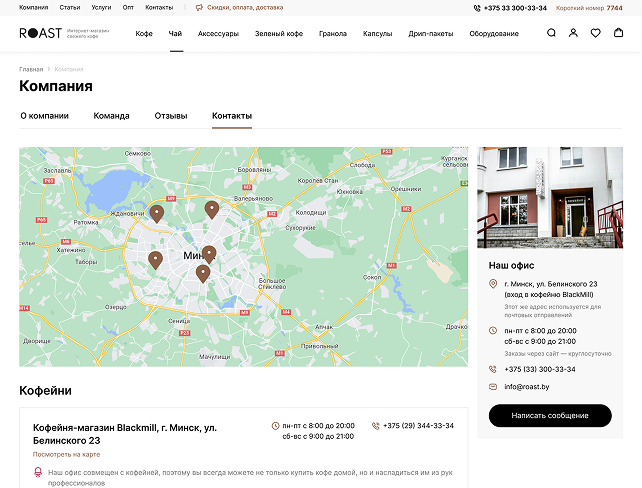Switch to the Команда tab
Screen dimensions: 642x488
tap(111, 116)
